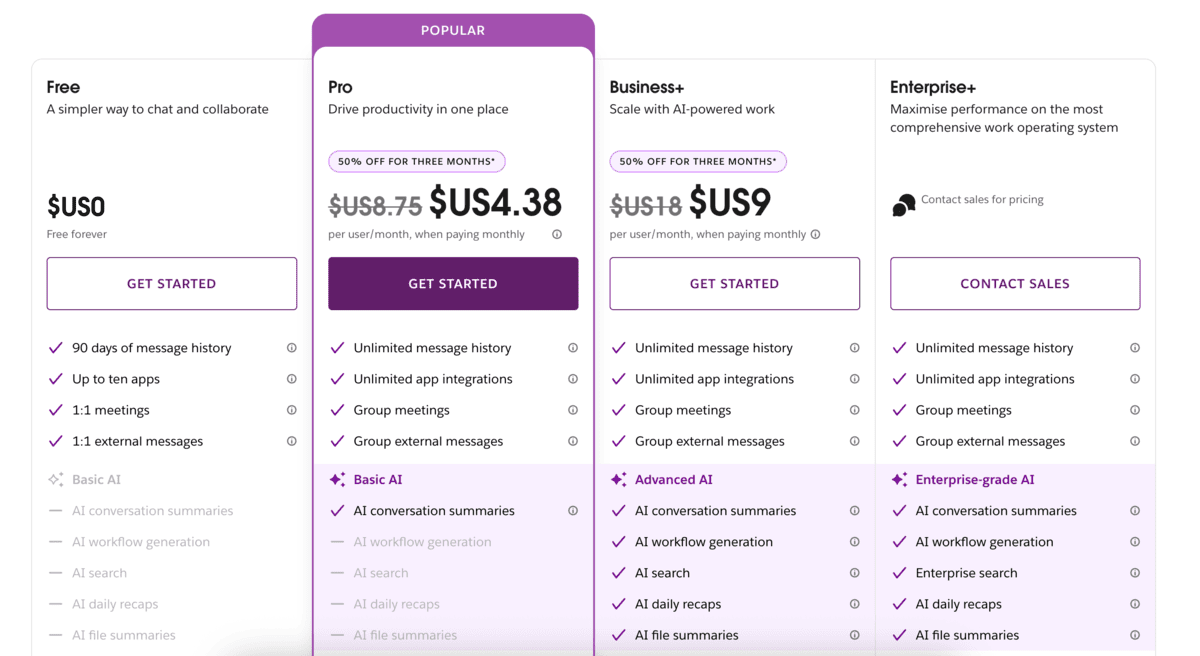
Task: Click the Advanced AI sparkle icon
Action: [619, 479]
